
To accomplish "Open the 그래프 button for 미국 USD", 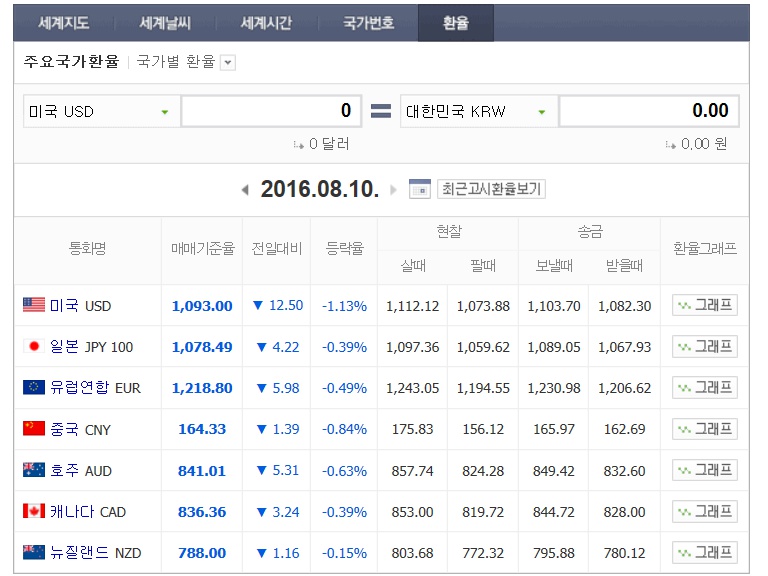I will tap(704, 305).
